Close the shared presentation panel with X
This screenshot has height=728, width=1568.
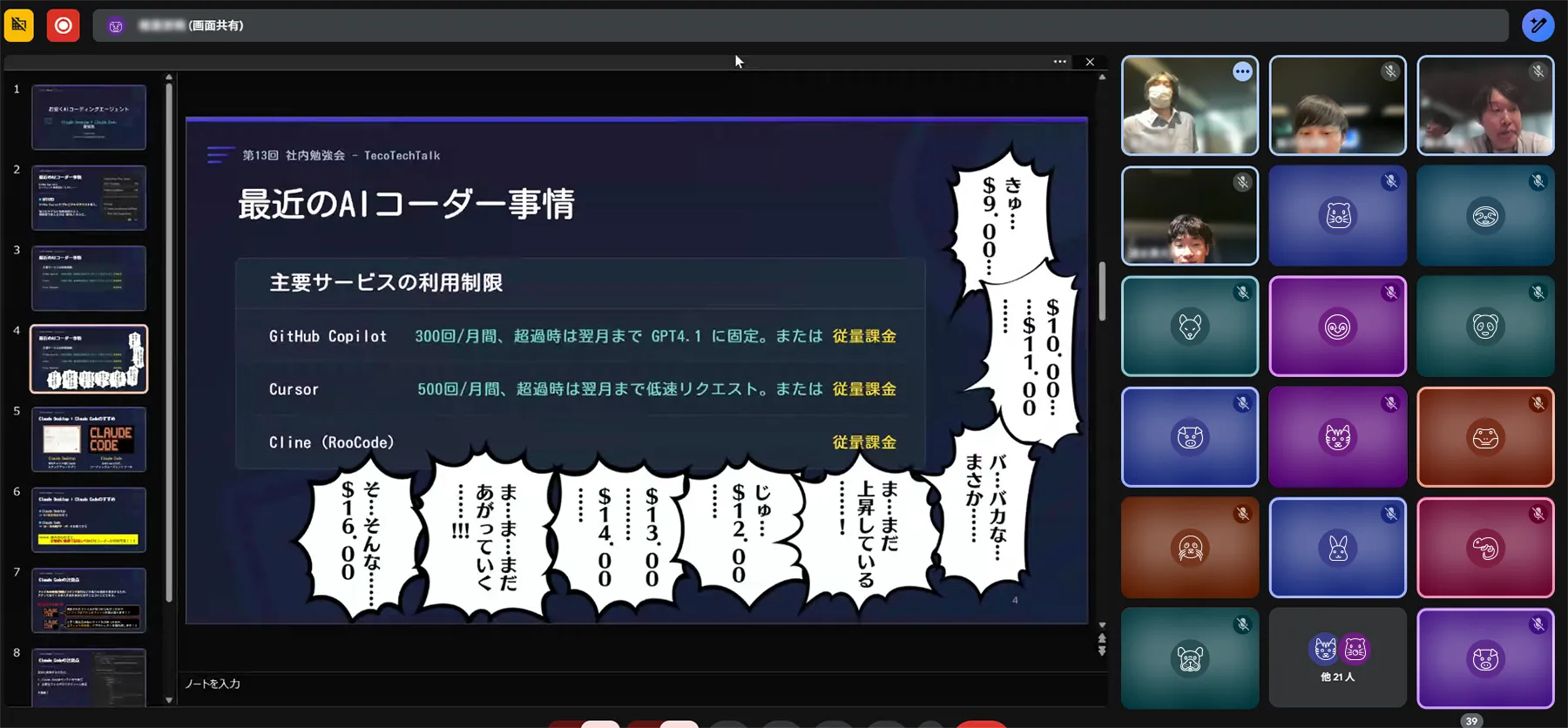click(1090, 62)
